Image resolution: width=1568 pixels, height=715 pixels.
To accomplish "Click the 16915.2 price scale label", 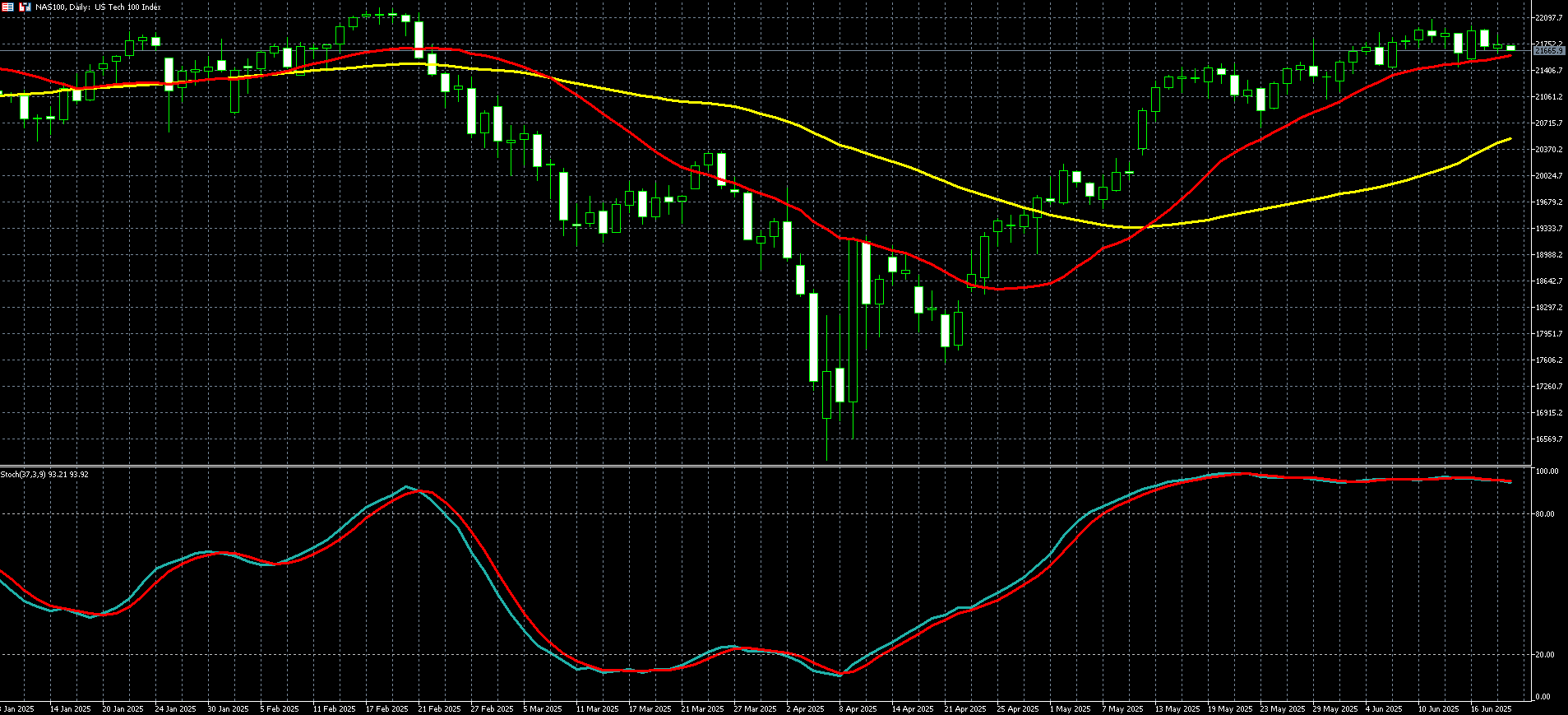I will (x=1549, y=412).
